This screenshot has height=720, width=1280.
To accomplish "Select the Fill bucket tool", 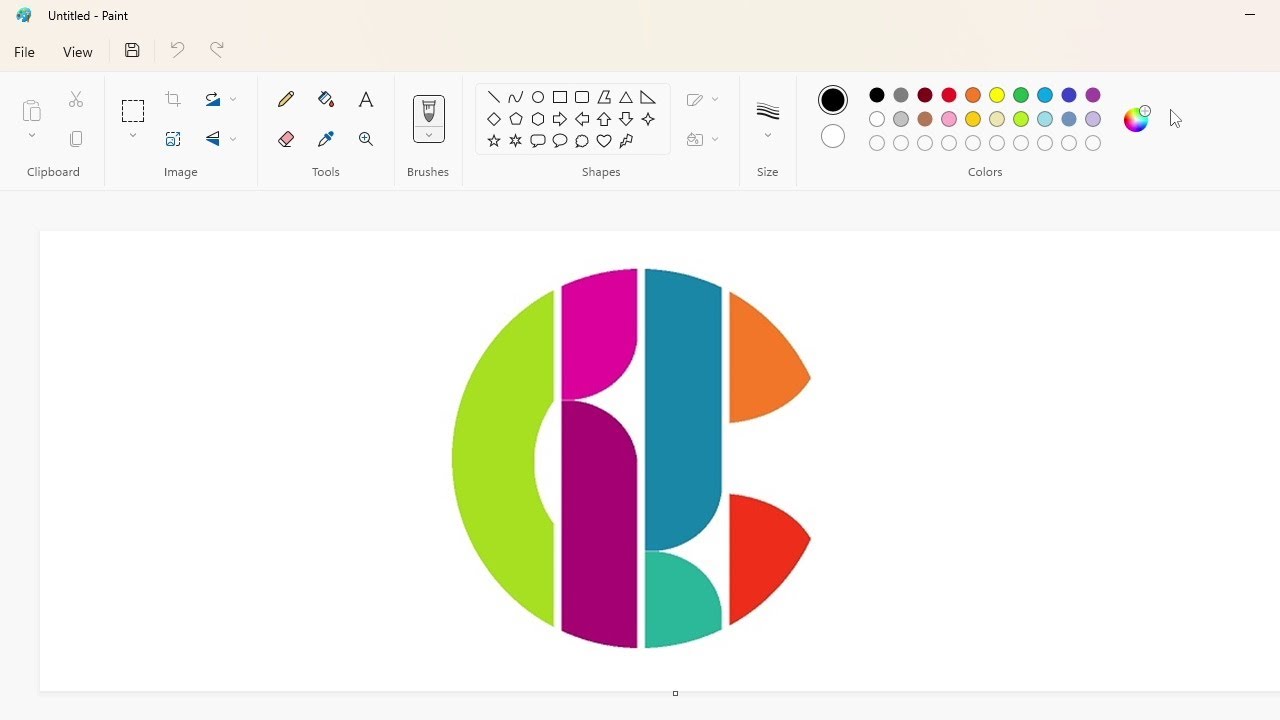I will [326, 99].
